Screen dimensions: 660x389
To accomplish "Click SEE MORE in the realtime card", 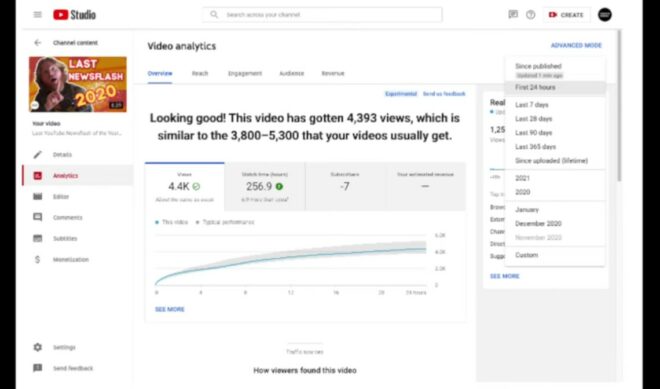I will 505,276.
